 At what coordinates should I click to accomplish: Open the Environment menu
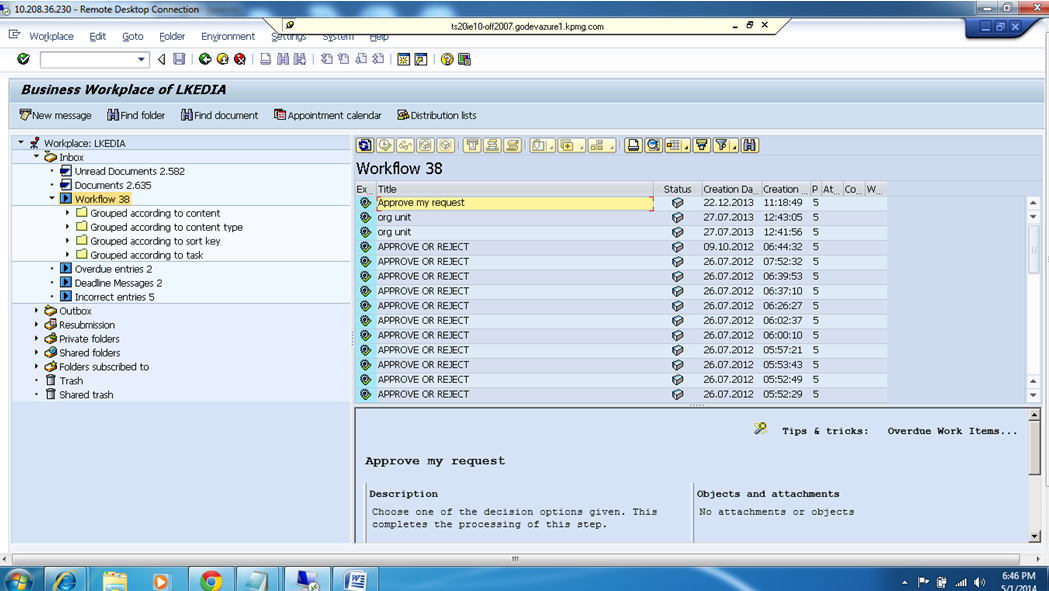227,36
